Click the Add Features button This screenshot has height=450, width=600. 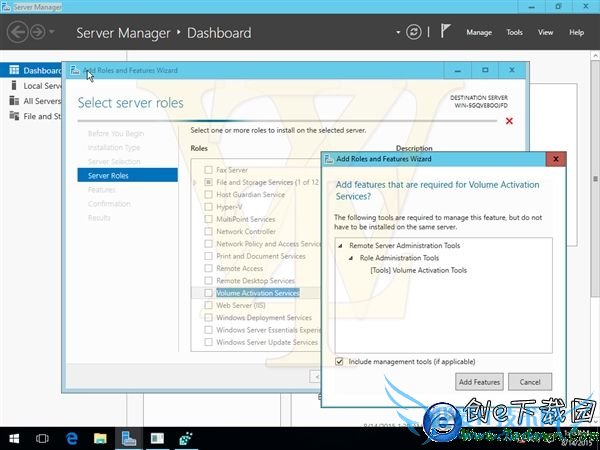[479, 382]
